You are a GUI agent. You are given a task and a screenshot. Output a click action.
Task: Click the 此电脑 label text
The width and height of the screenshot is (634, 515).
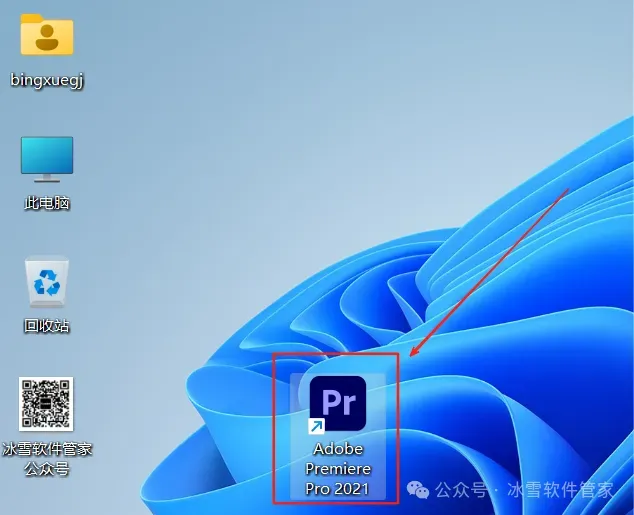(47, 203)
